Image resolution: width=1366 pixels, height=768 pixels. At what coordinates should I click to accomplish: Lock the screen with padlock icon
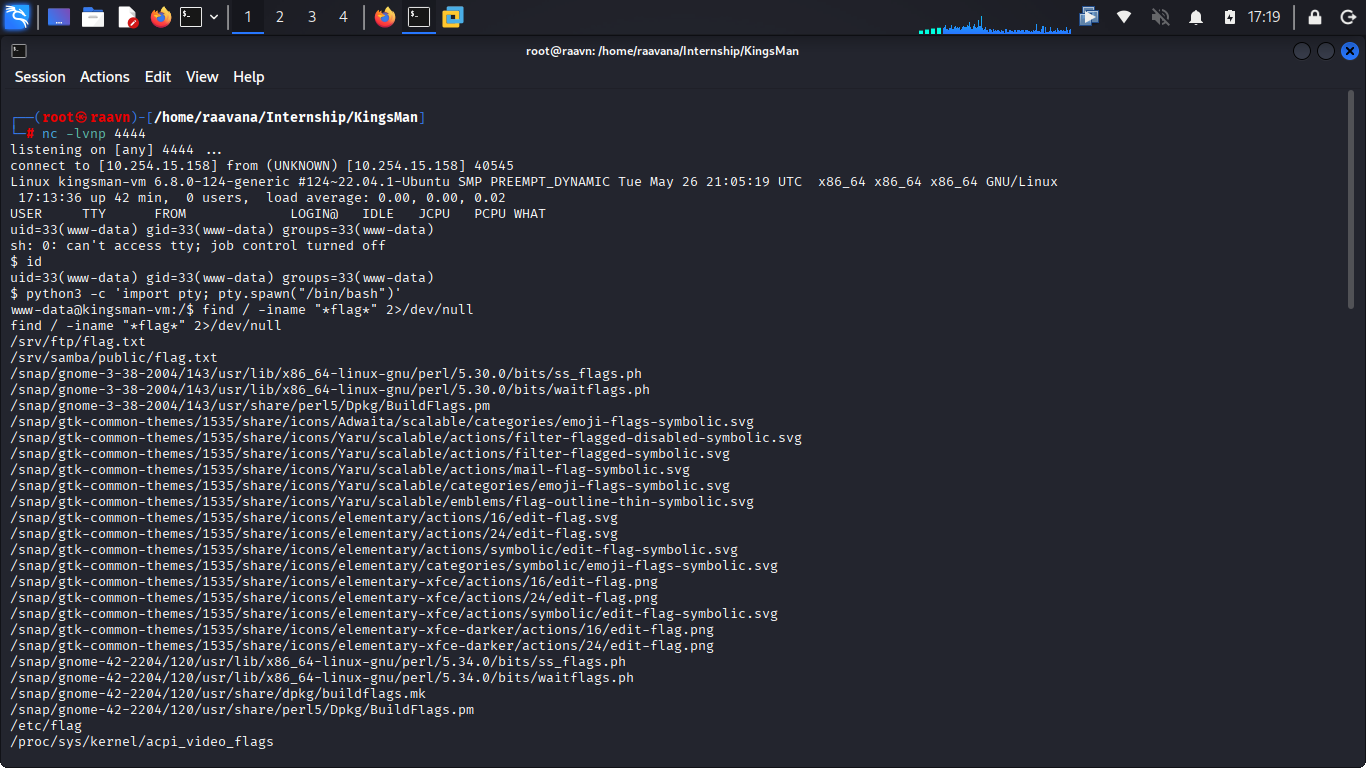click(1315, 17)
